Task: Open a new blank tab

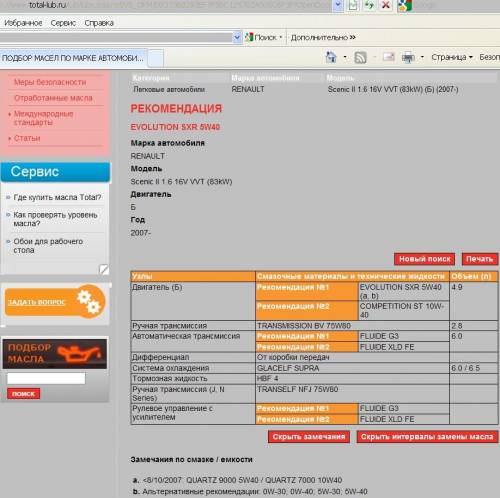Action: click(x=155, y=58)
